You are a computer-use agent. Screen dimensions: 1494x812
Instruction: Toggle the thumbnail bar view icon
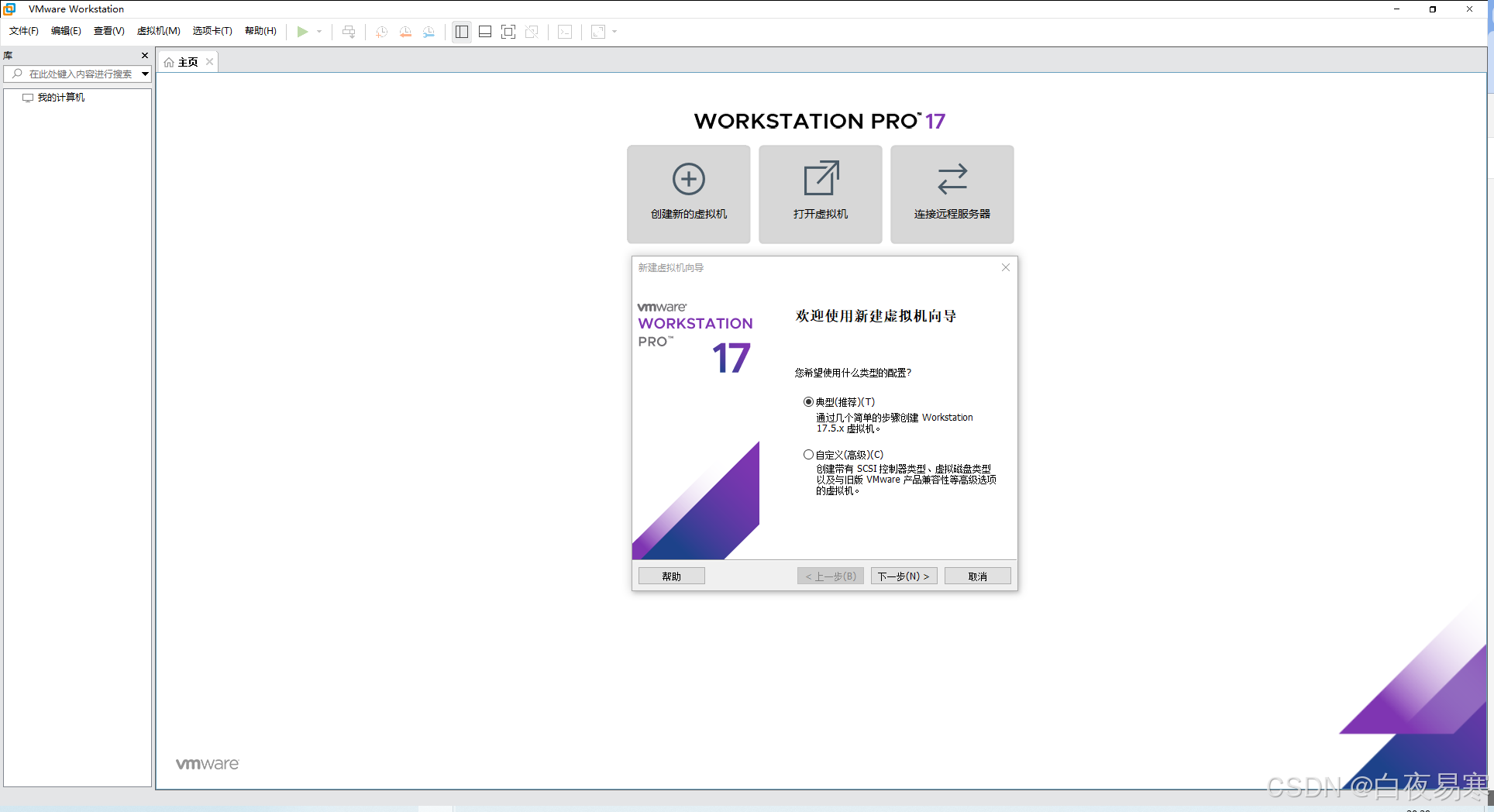tap(485, 32)
